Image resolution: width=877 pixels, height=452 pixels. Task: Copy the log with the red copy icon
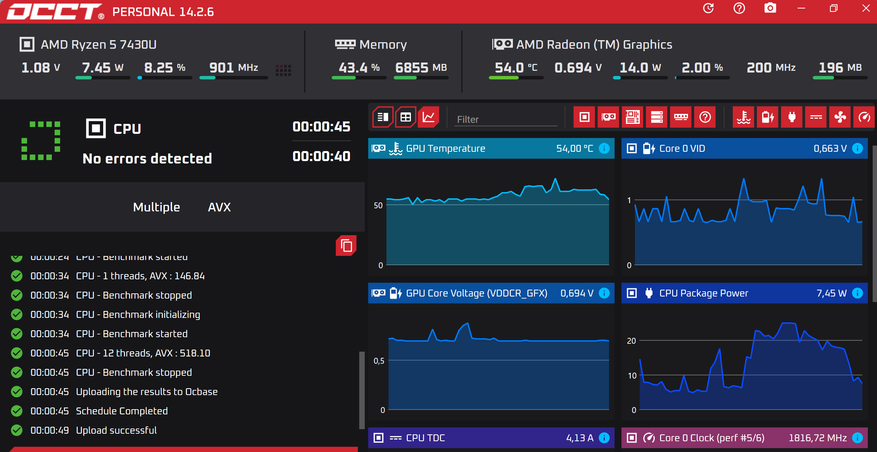(346, 245)
